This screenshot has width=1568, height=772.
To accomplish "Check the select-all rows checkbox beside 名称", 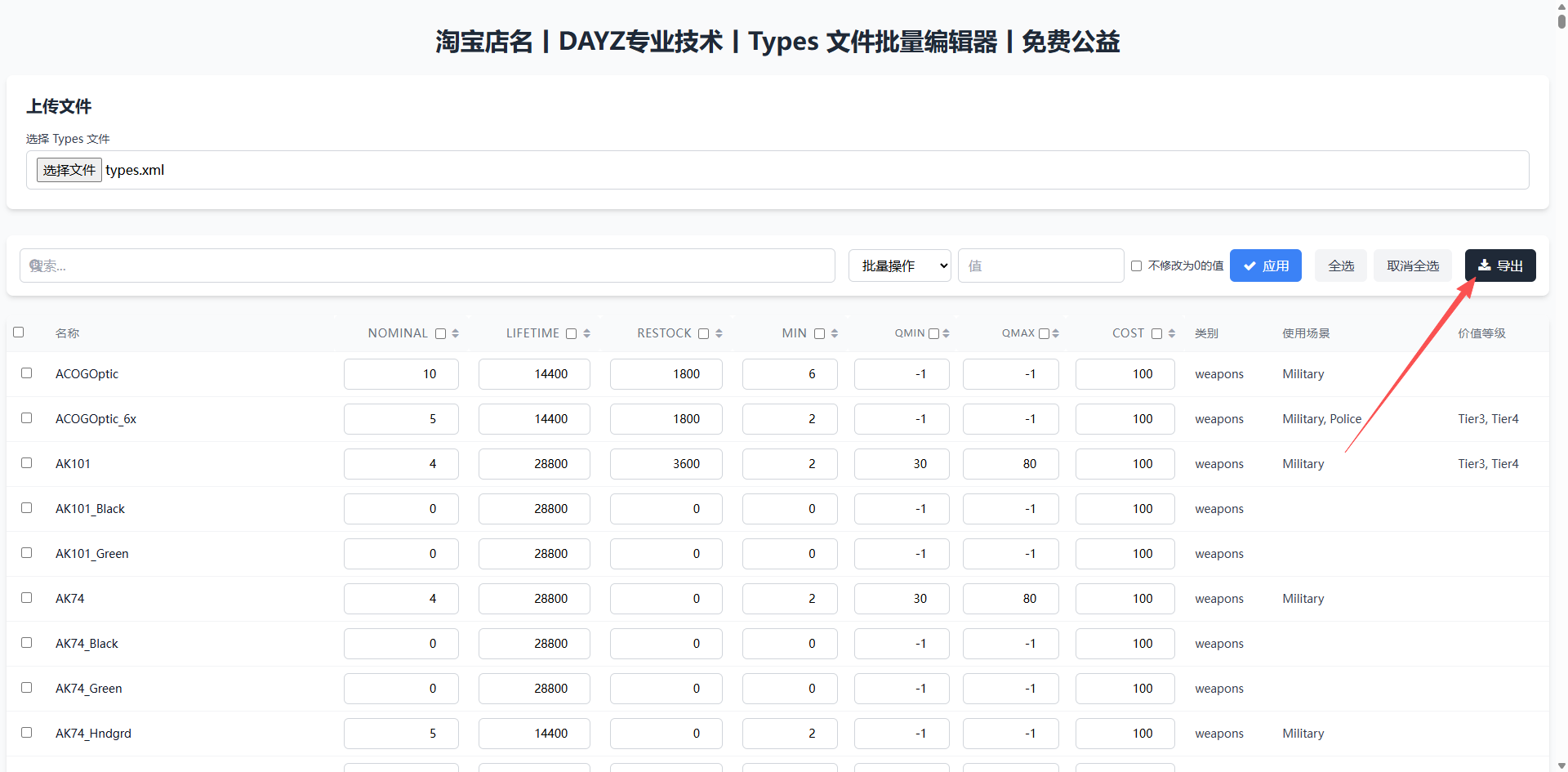I will (19, 332).
